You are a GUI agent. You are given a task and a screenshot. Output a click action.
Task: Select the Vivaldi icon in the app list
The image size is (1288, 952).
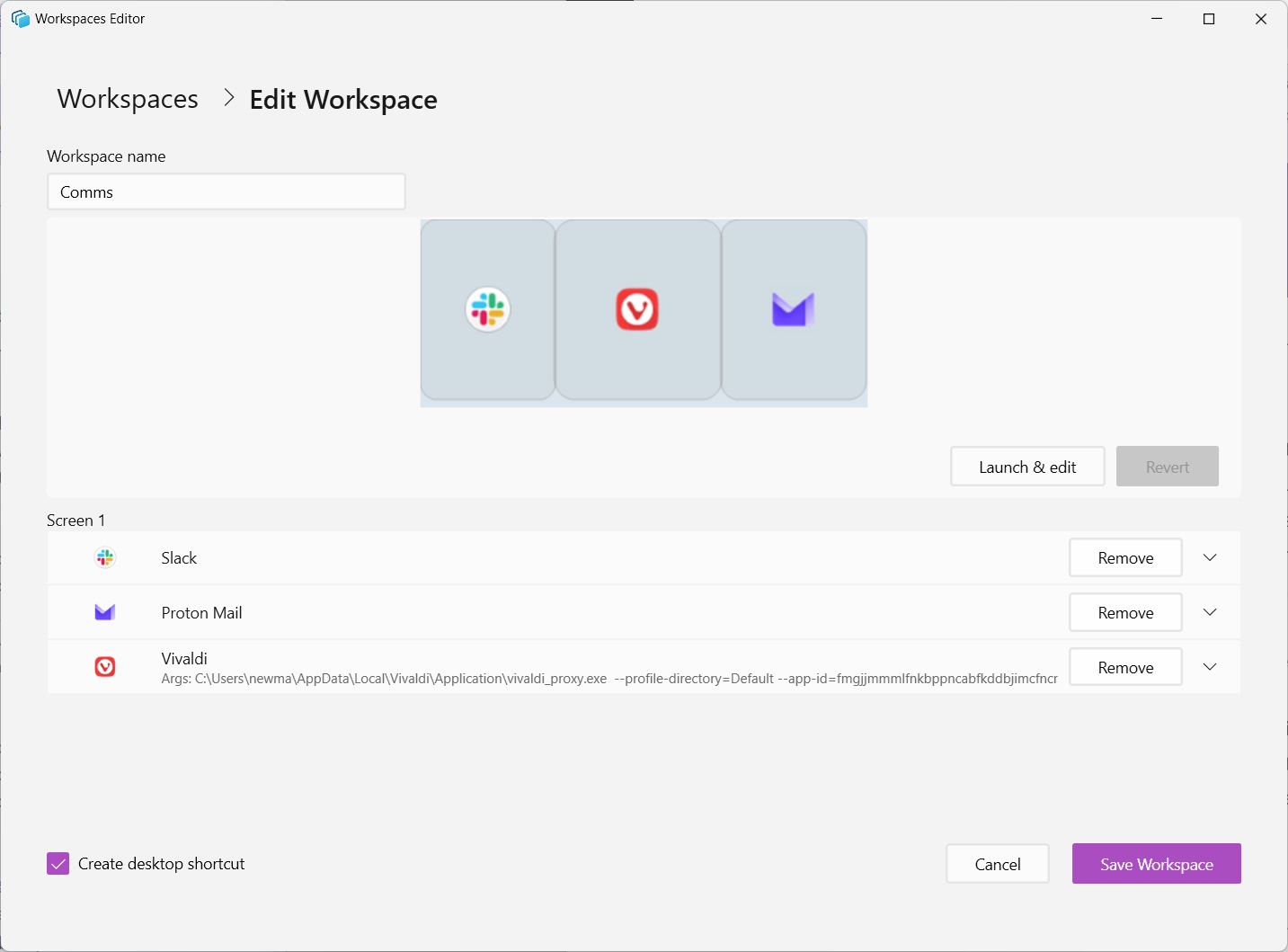coord(105,666)
